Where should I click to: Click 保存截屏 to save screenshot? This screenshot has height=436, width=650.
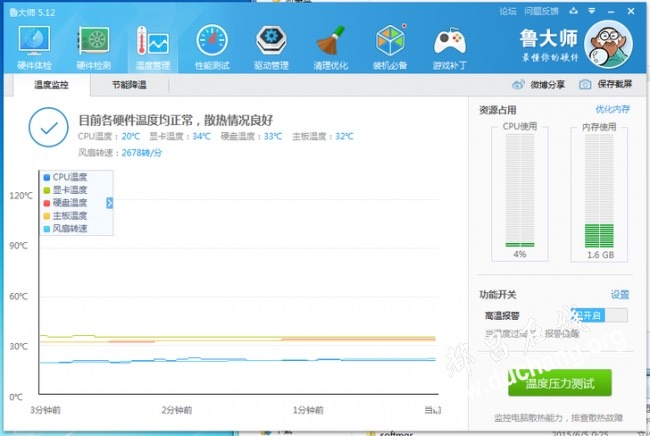click(605, 85)
